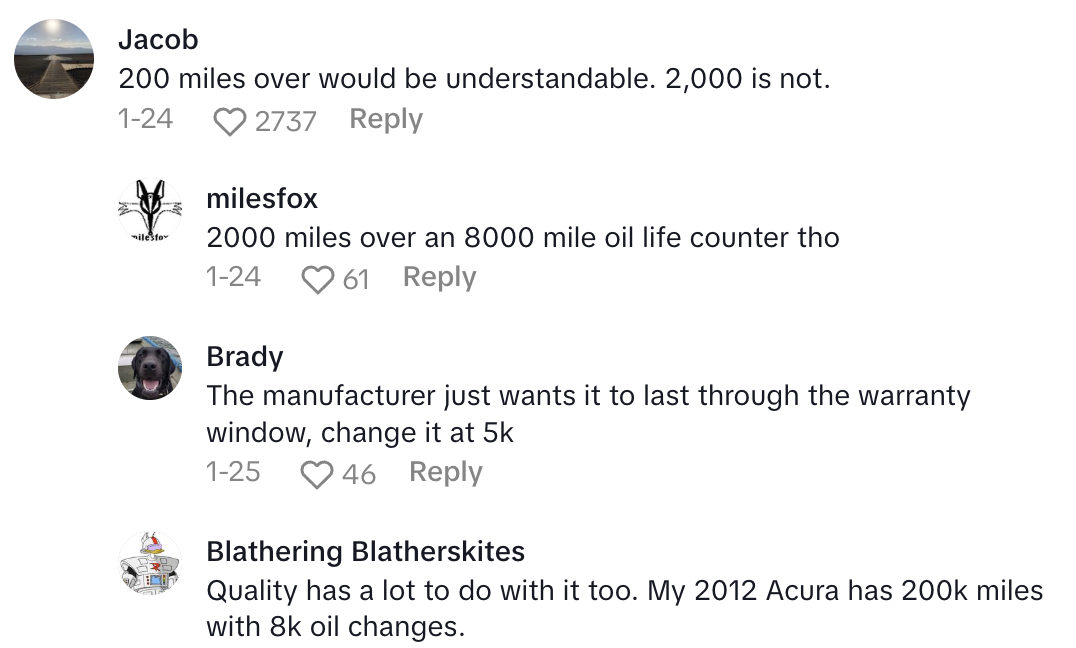The width and height of the screenshot is (1076, 648).
Task: Open Blathering Blatherskites username profile
Action: (365, 552)
